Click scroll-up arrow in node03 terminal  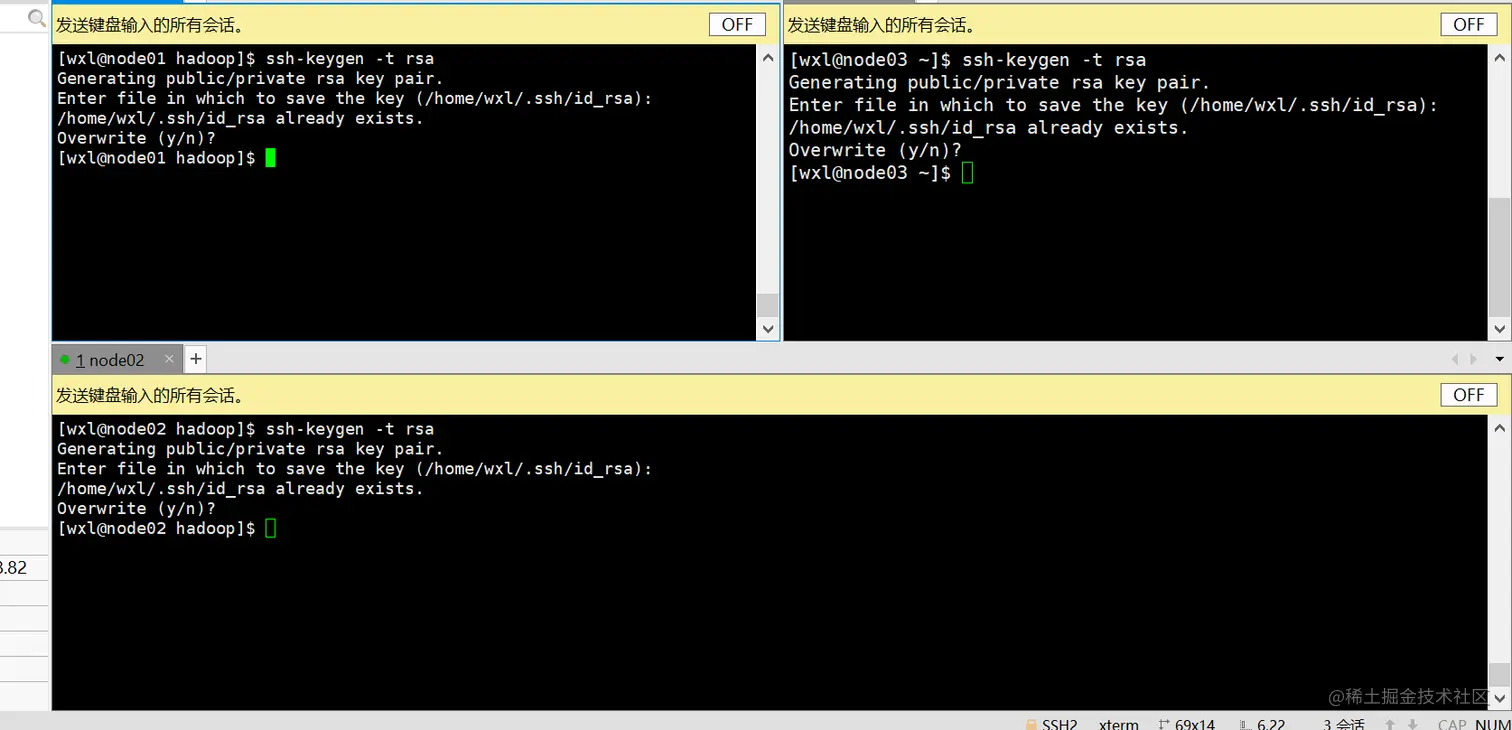pos(1500,57)
